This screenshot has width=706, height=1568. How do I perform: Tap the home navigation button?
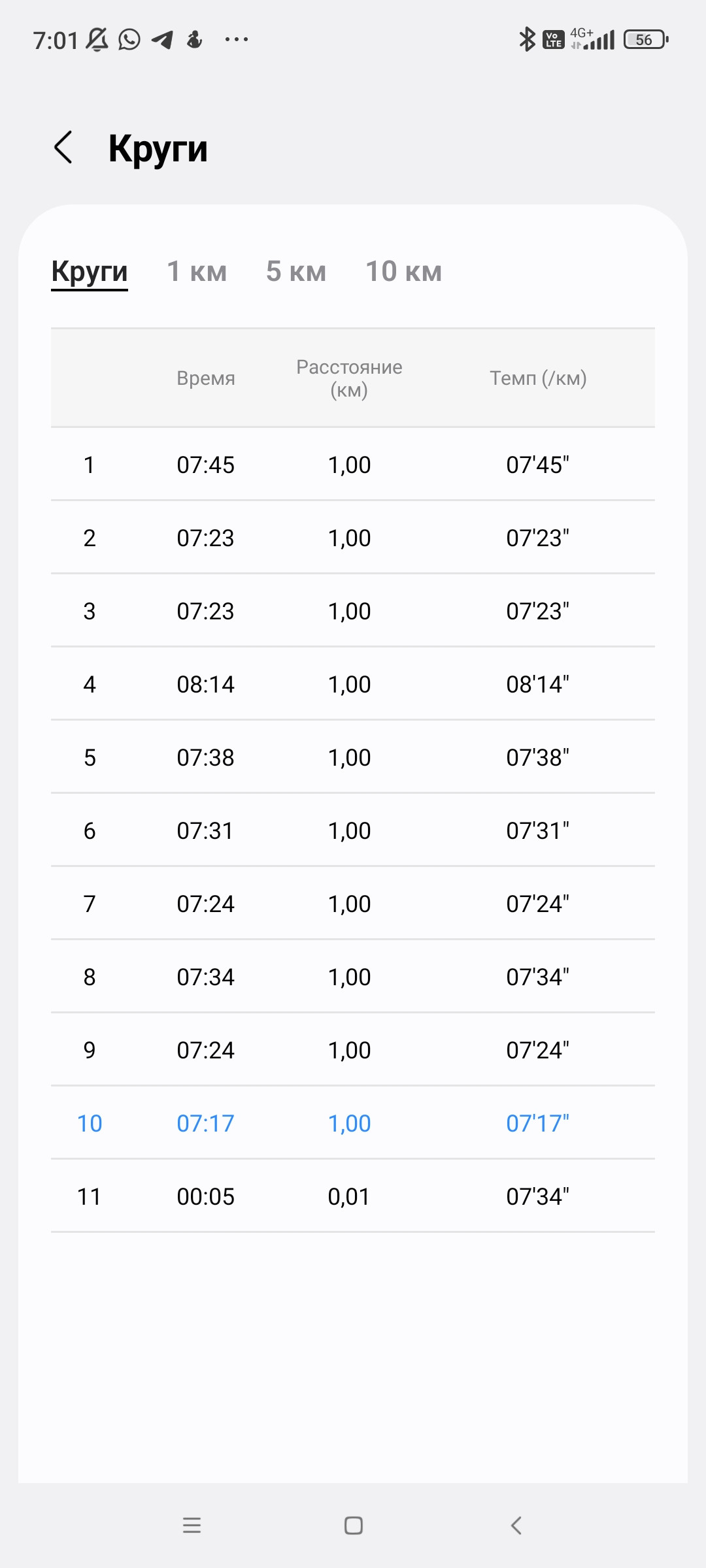[354, 1526]
